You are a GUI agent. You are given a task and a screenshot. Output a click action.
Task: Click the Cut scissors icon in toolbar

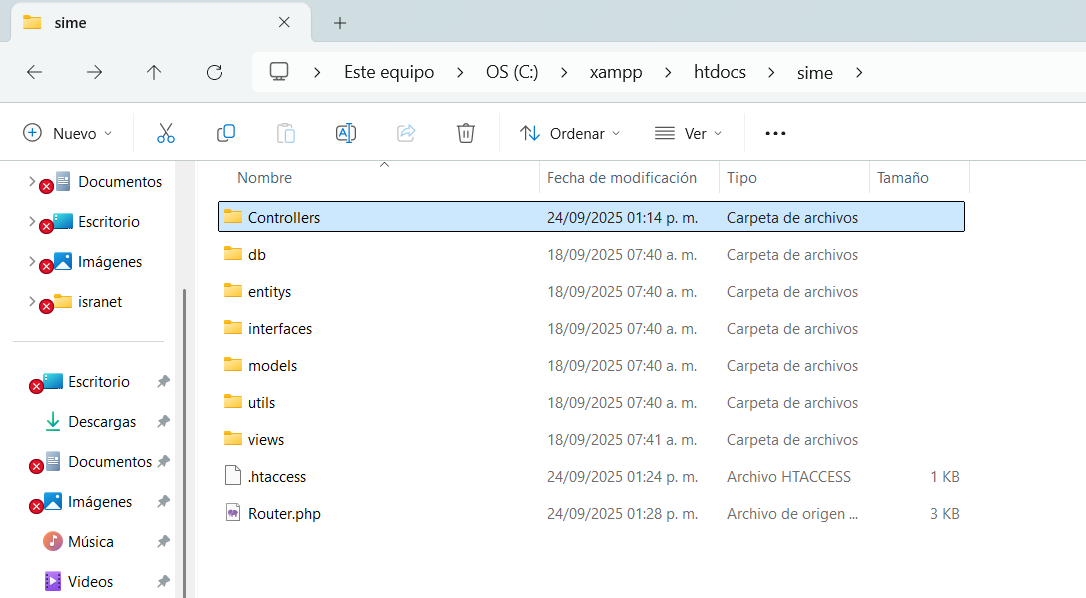tap(166, 133)
